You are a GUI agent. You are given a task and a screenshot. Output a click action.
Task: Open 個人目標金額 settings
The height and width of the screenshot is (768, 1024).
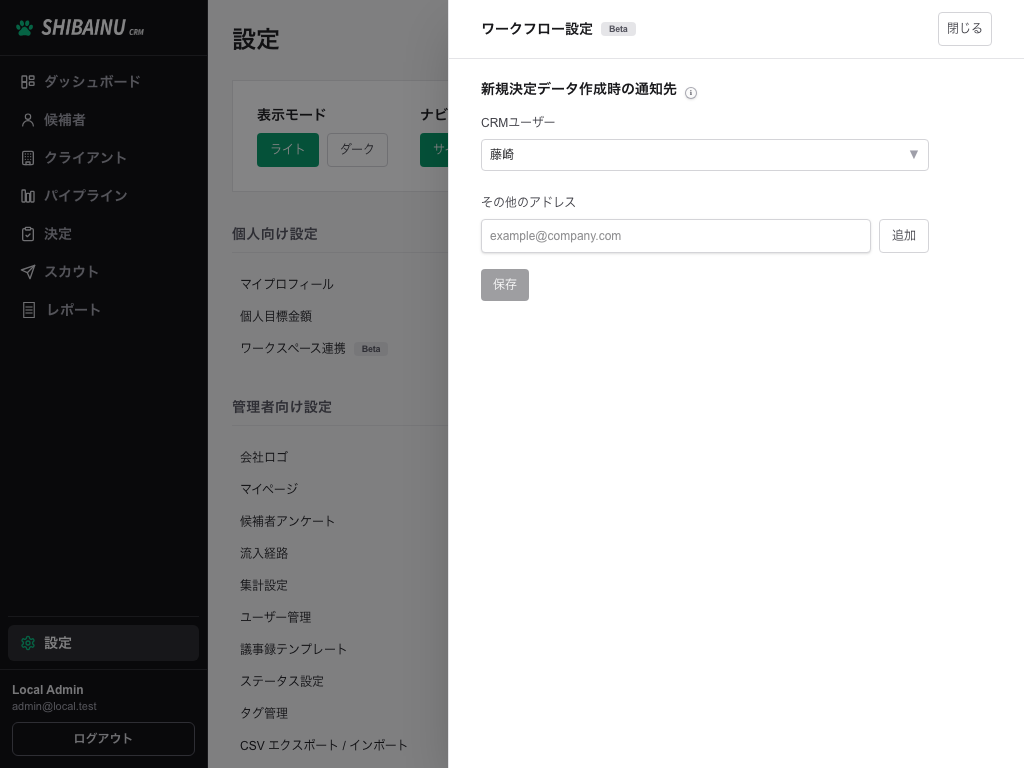276,316
